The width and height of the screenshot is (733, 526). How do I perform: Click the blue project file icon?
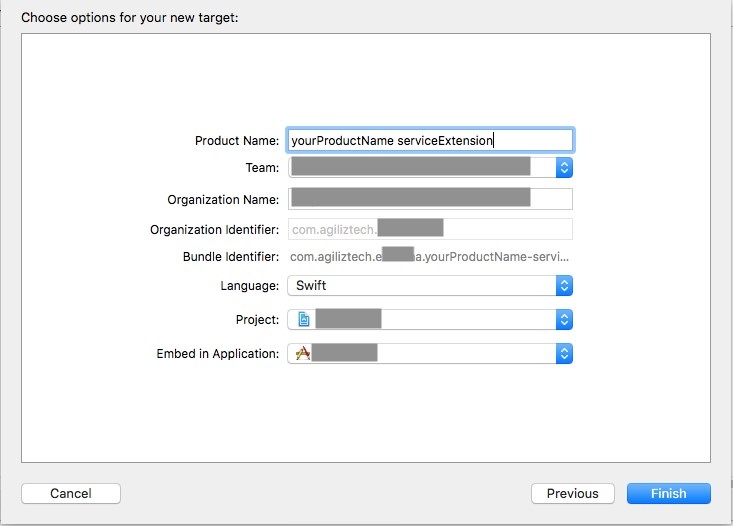click(x=304, y=320)
